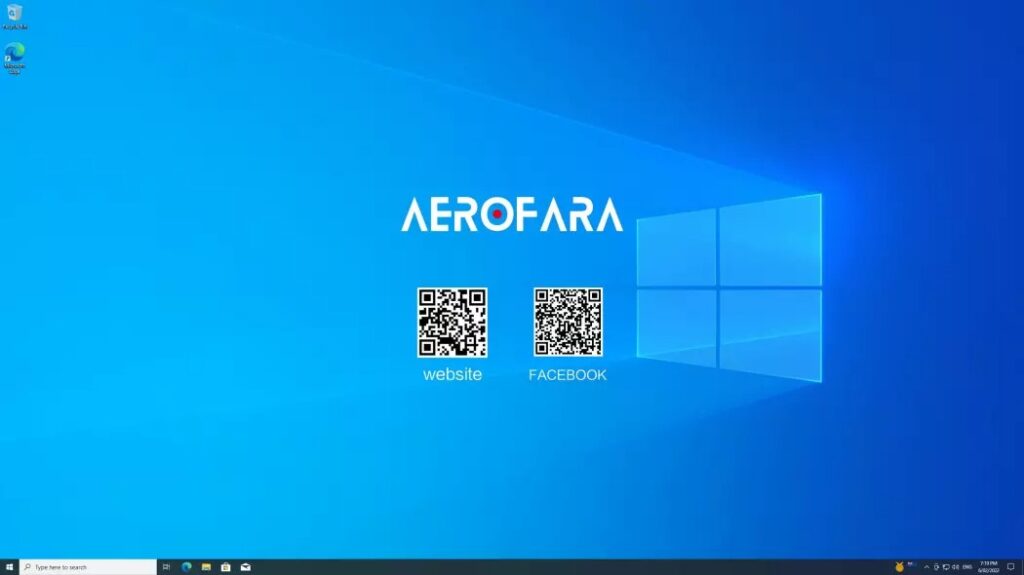Switch the ENG input language indicator
This screenshot has width=1024, height=575.
pos(968,567)
